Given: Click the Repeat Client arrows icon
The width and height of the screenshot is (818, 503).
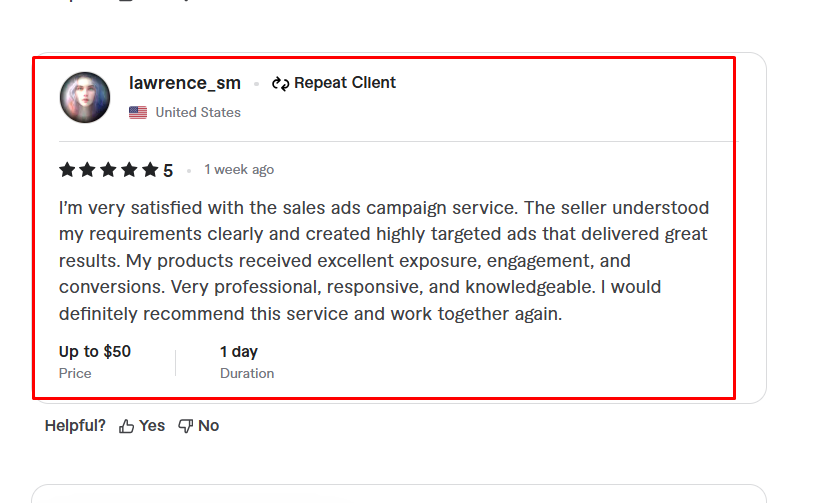Looking at the screenshot, I should point(280,84).
